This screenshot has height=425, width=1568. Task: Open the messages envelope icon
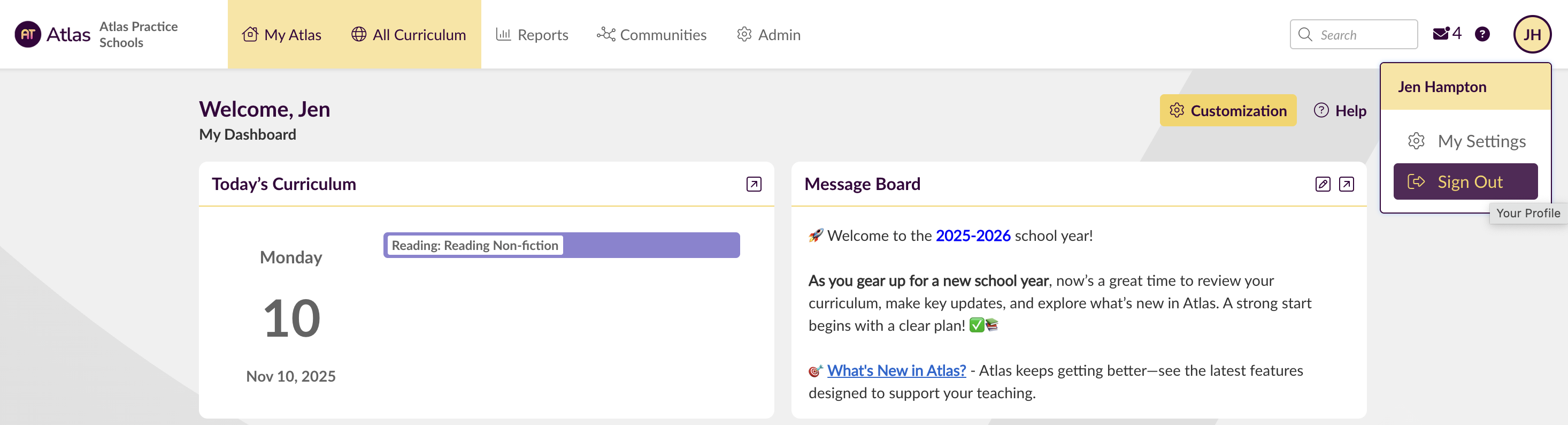pos(1440,34)
